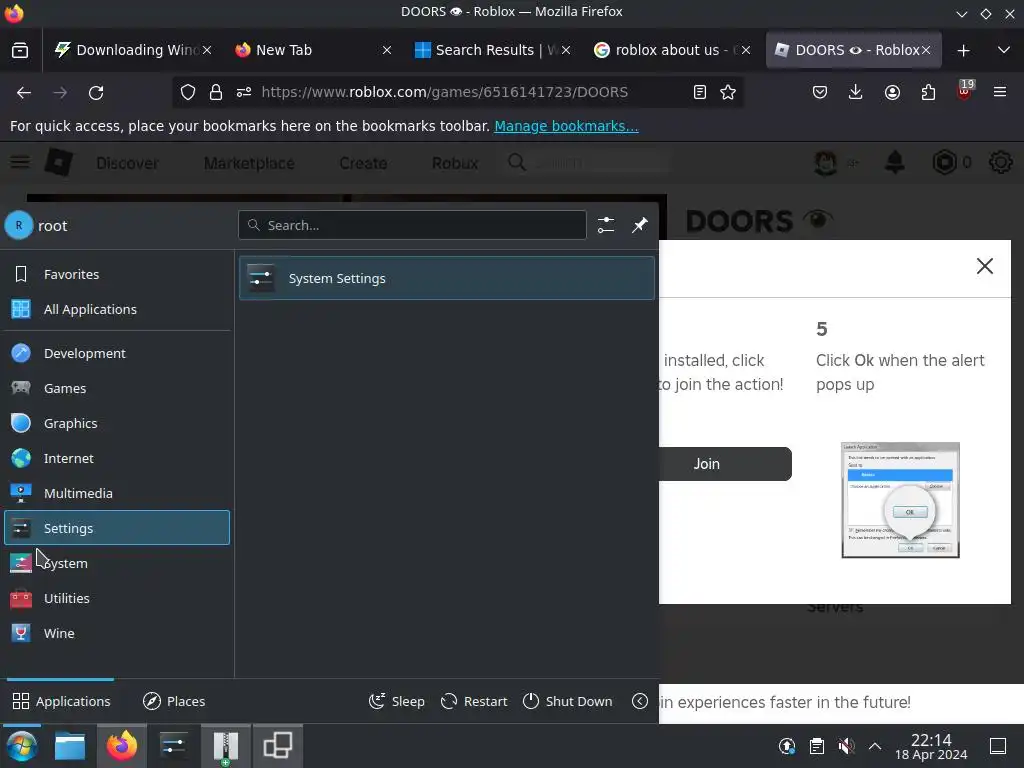Viewport: 1024px width, 768px height.
Task: Click the launcher Search field
Action: click(412, 225)
